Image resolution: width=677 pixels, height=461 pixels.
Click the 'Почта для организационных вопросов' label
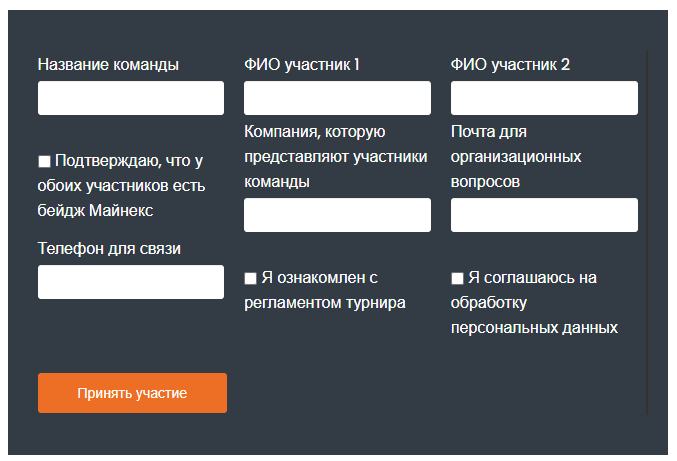pos(516,156)
